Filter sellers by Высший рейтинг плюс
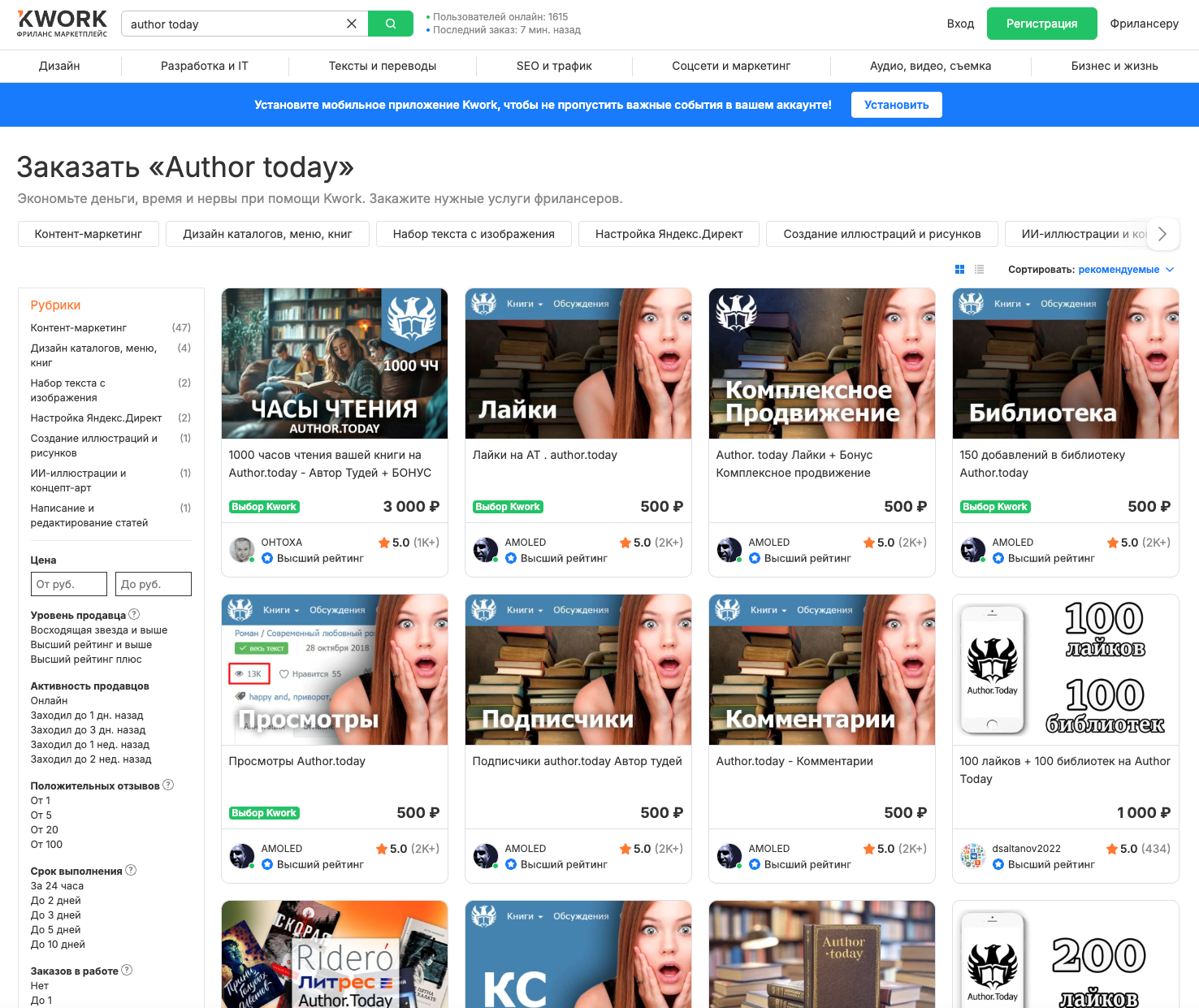 tap(86, 659)
